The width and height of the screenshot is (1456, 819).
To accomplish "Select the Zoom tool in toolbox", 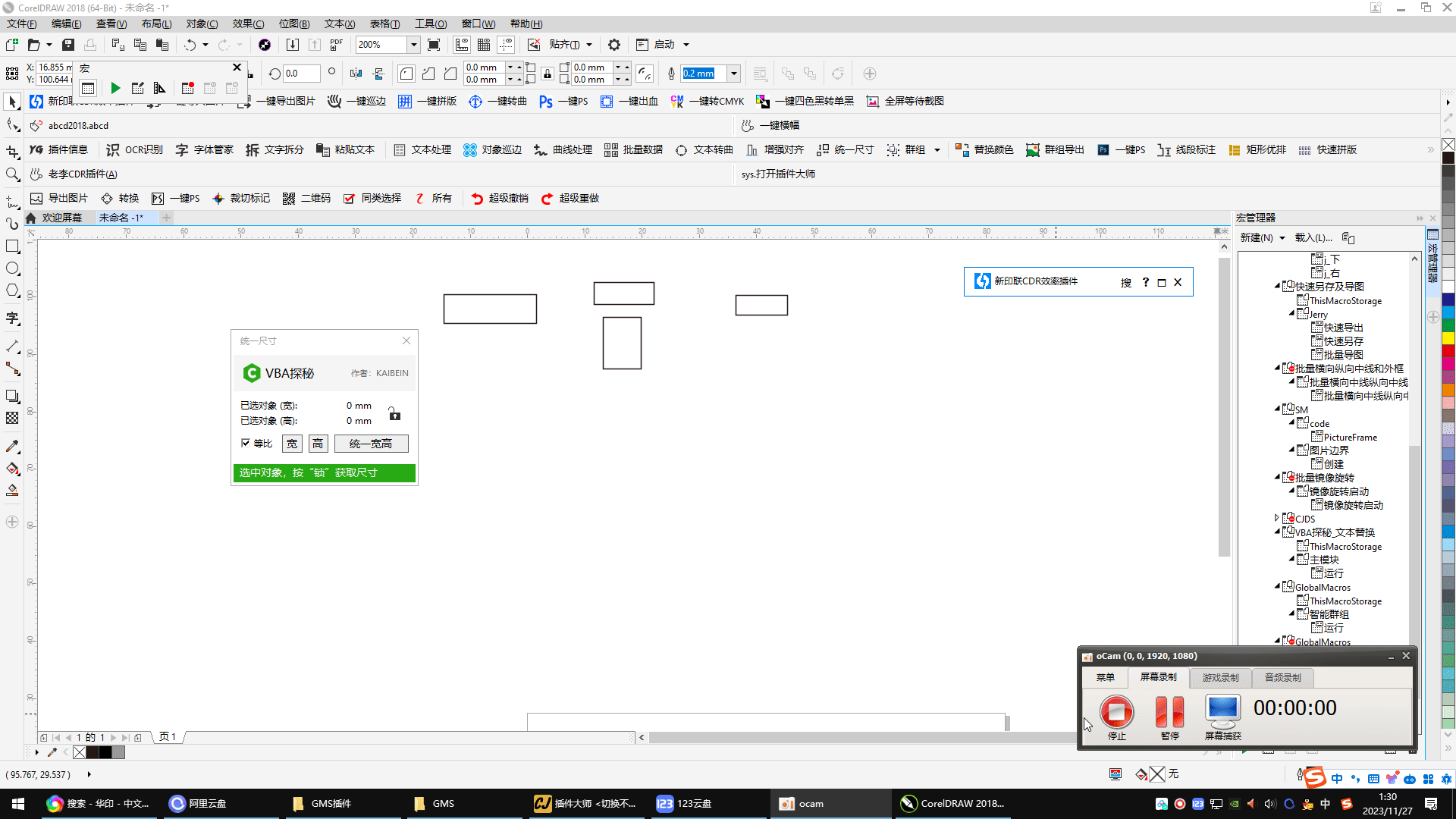I will point(12,175).
